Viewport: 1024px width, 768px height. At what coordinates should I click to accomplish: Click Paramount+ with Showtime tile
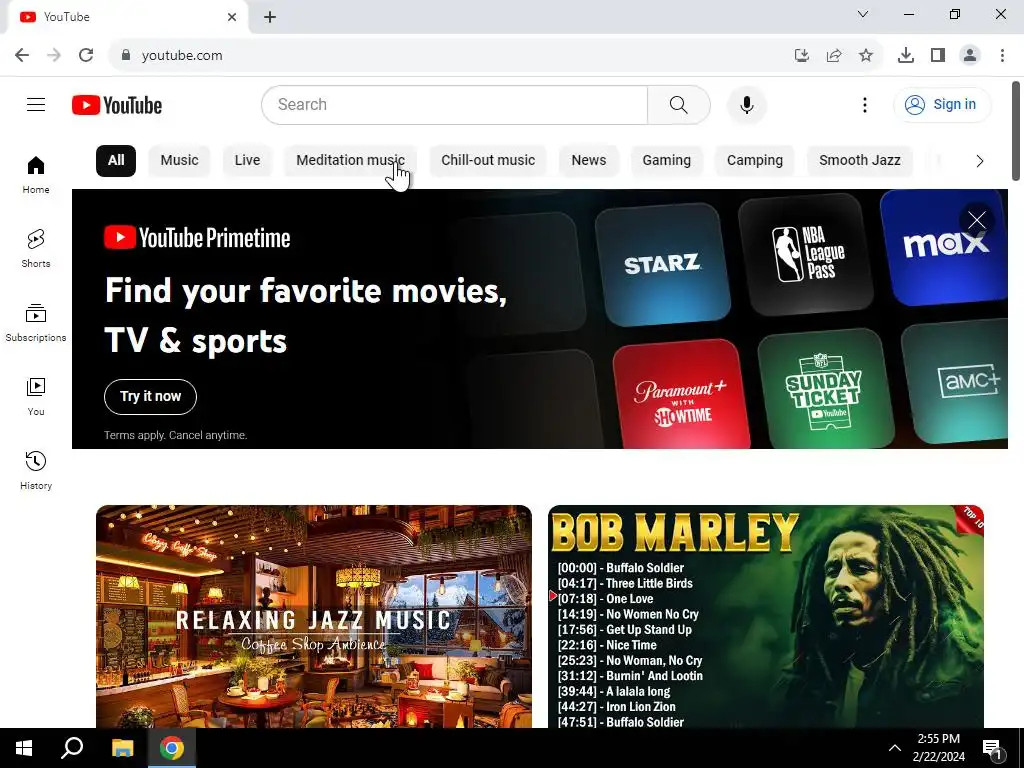(x=681, y=394)
